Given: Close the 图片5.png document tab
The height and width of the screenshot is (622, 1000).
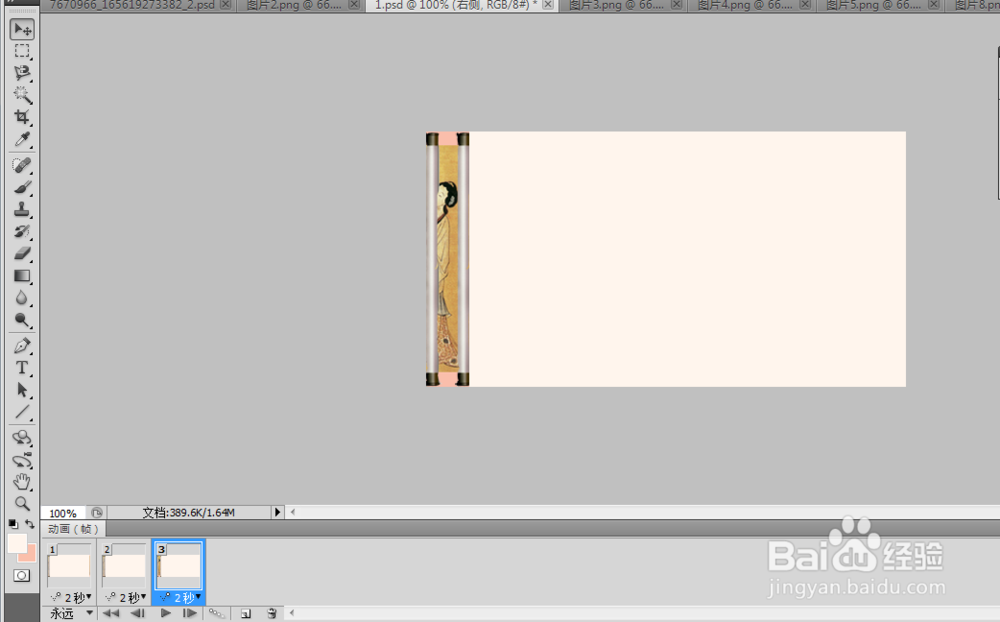Looking at the screenshot, I should (934, 4).
